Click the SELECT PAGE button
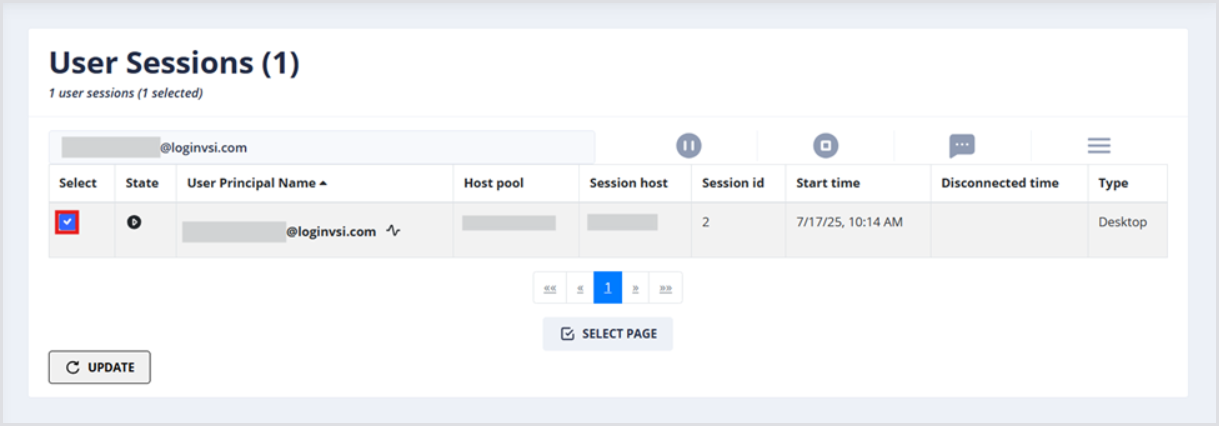The image size is (1219, 426). [x=608, y=334]
